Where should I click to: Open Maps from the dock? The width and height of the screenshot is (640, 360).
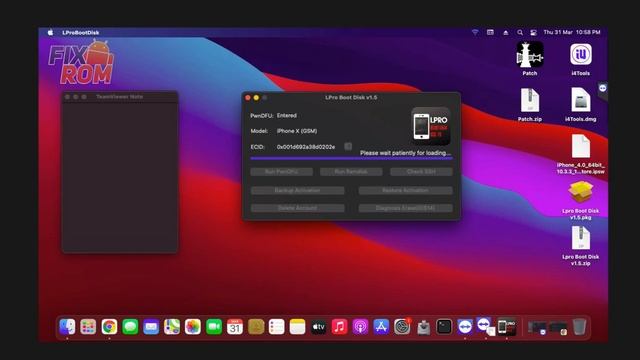(172, 327)
